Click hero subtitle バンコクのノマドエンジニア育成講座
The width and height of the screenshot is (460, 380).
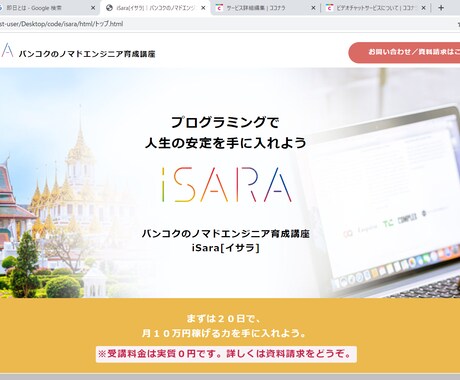click(x=226, y=233)
